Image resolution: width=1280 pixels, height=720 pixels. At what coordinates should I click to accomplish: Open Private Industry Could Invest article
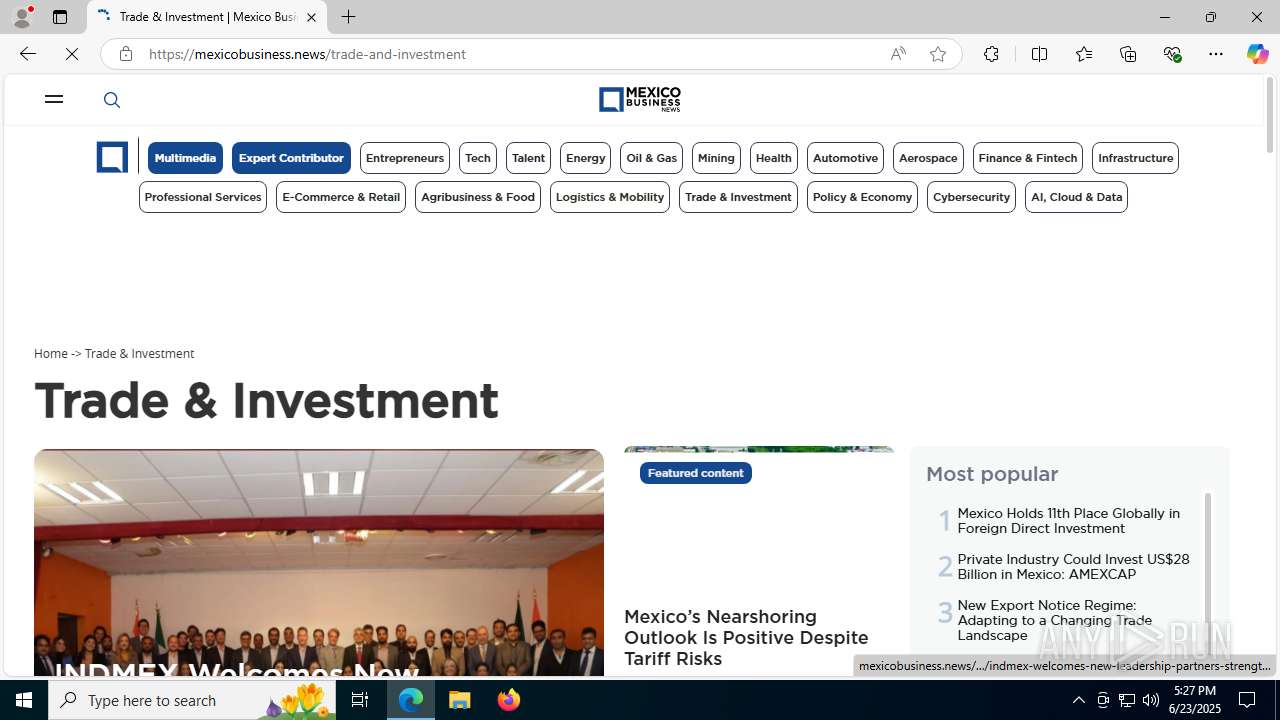point(1073,566)
